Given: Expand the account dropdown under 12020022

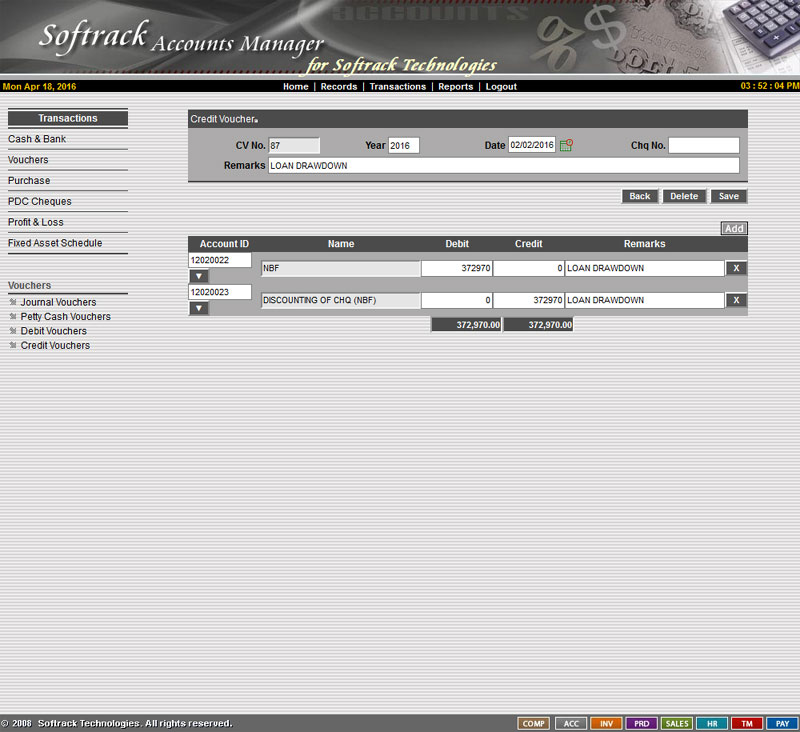Looking at the screenshot, I should tap(199, 276).
